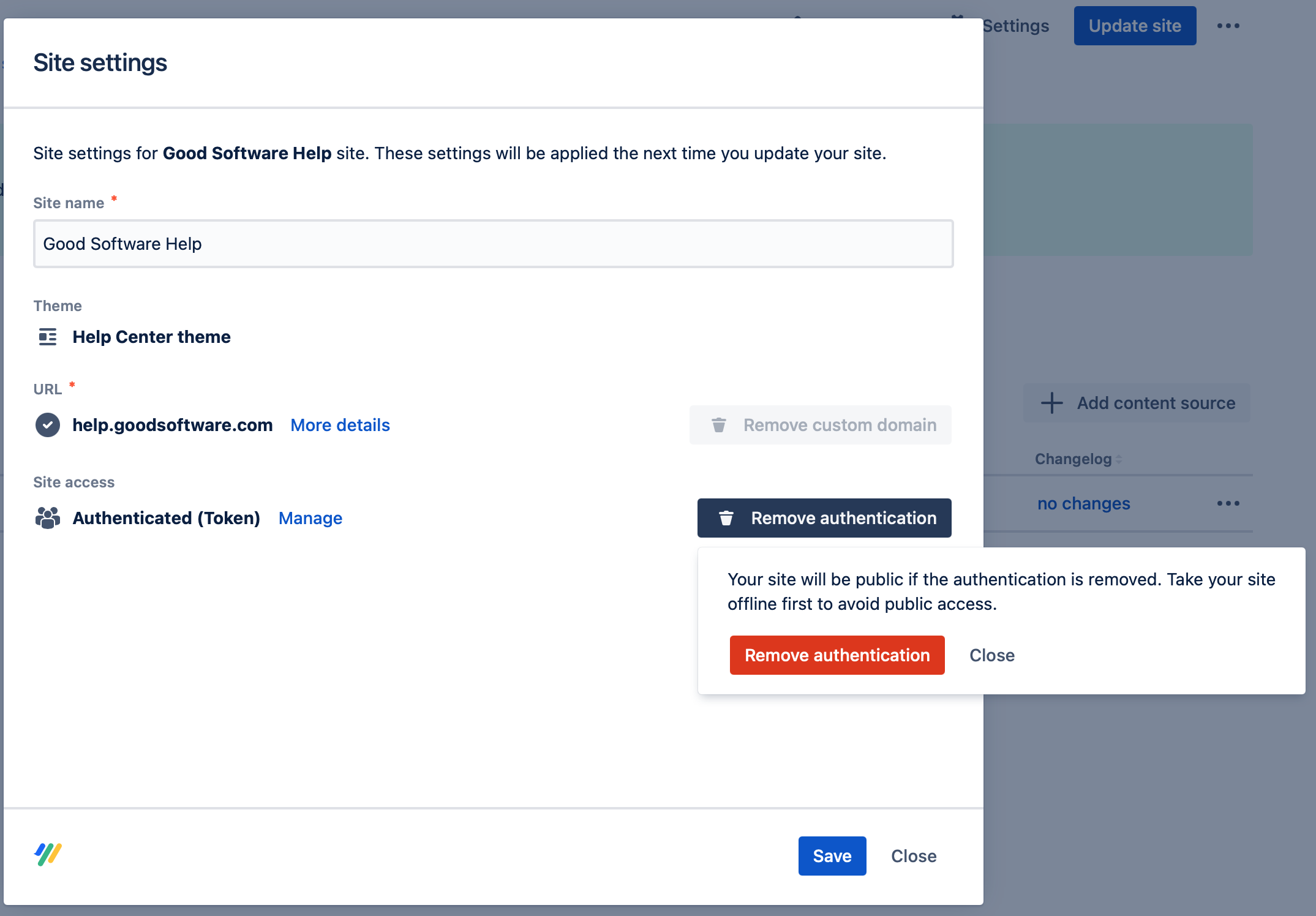Click the no changes changelog link

tap(1083, 503)
